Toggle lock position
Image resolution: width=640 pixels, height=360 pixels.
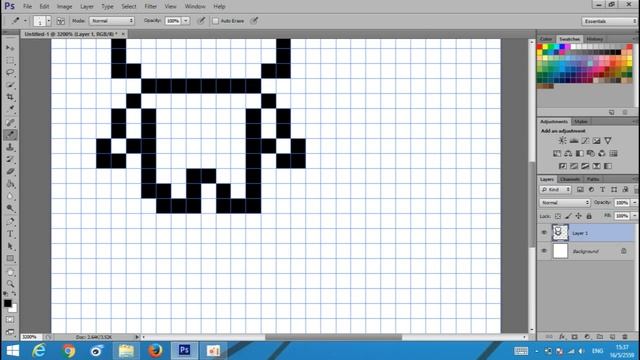(x=578, y=216)
